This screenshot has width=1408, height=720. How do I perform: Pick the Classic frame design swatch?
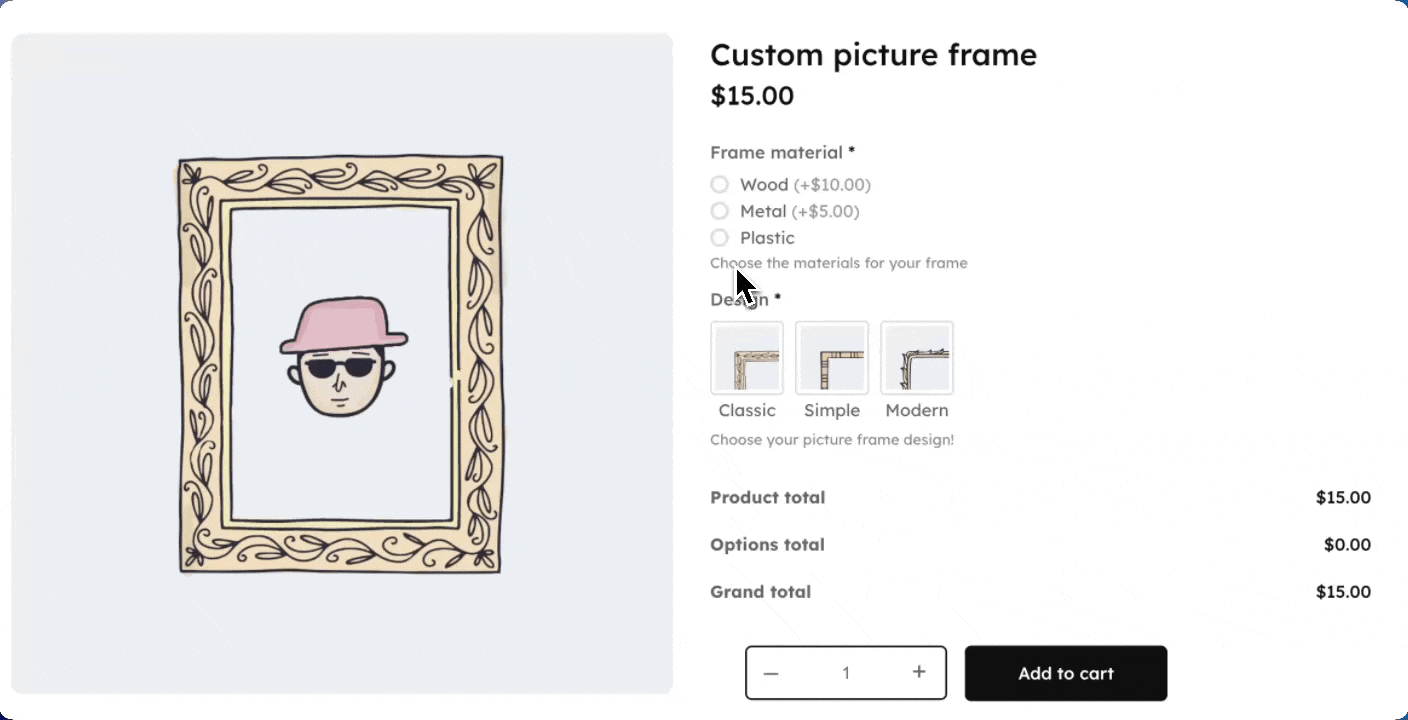[x=747, y=358]
